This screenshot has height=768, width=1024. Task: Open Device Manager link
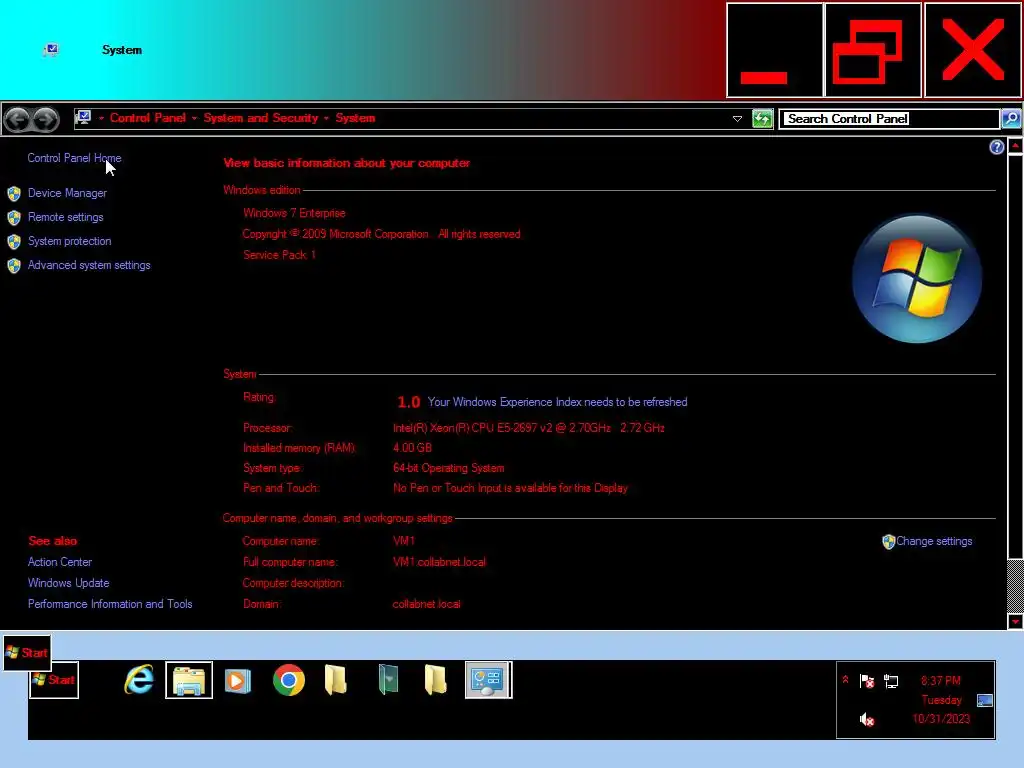click(x=67, y=193)
